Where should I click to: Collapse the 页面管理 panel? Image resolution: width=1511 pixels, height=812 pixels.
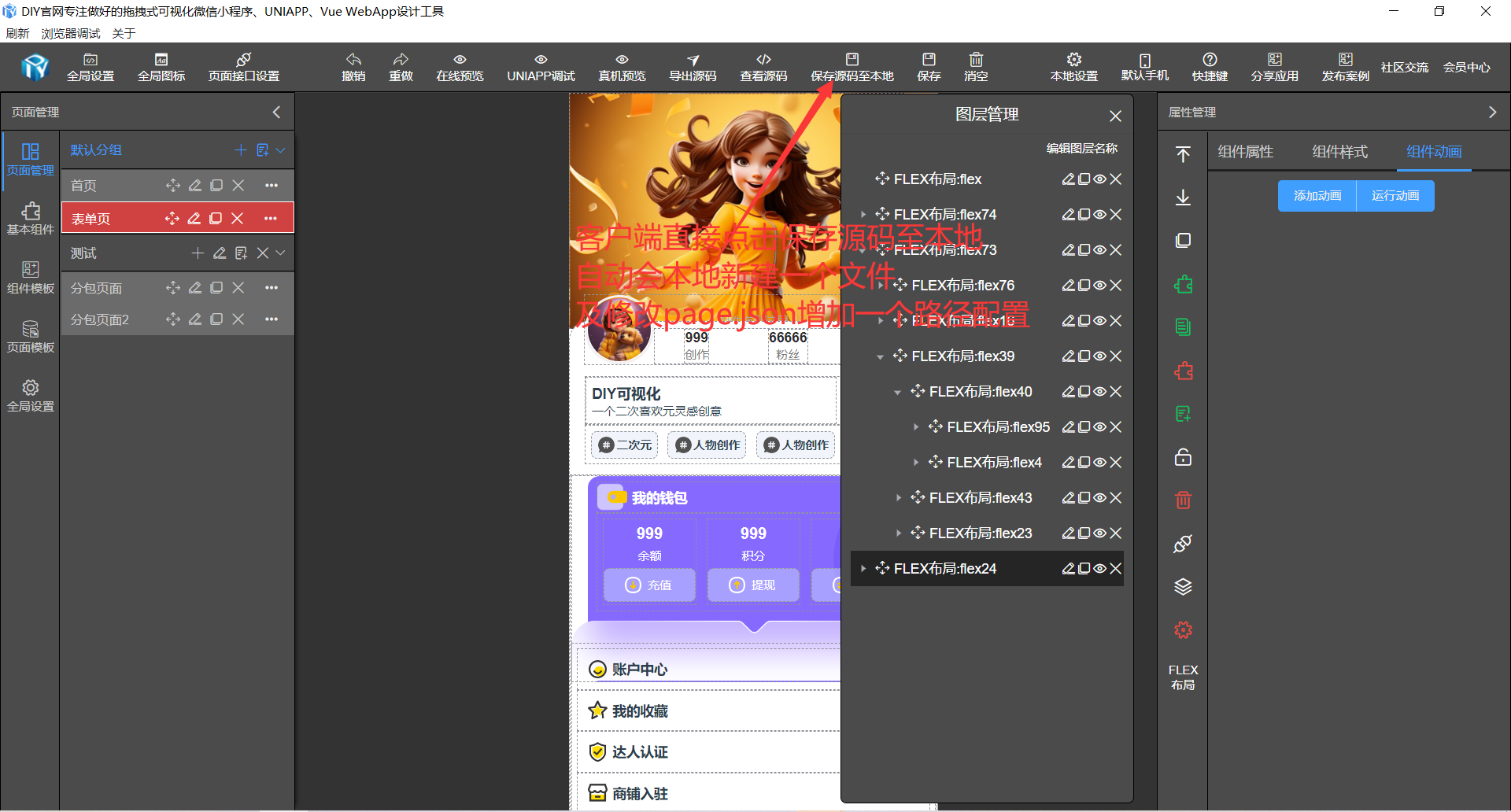(x=276, y=112)
